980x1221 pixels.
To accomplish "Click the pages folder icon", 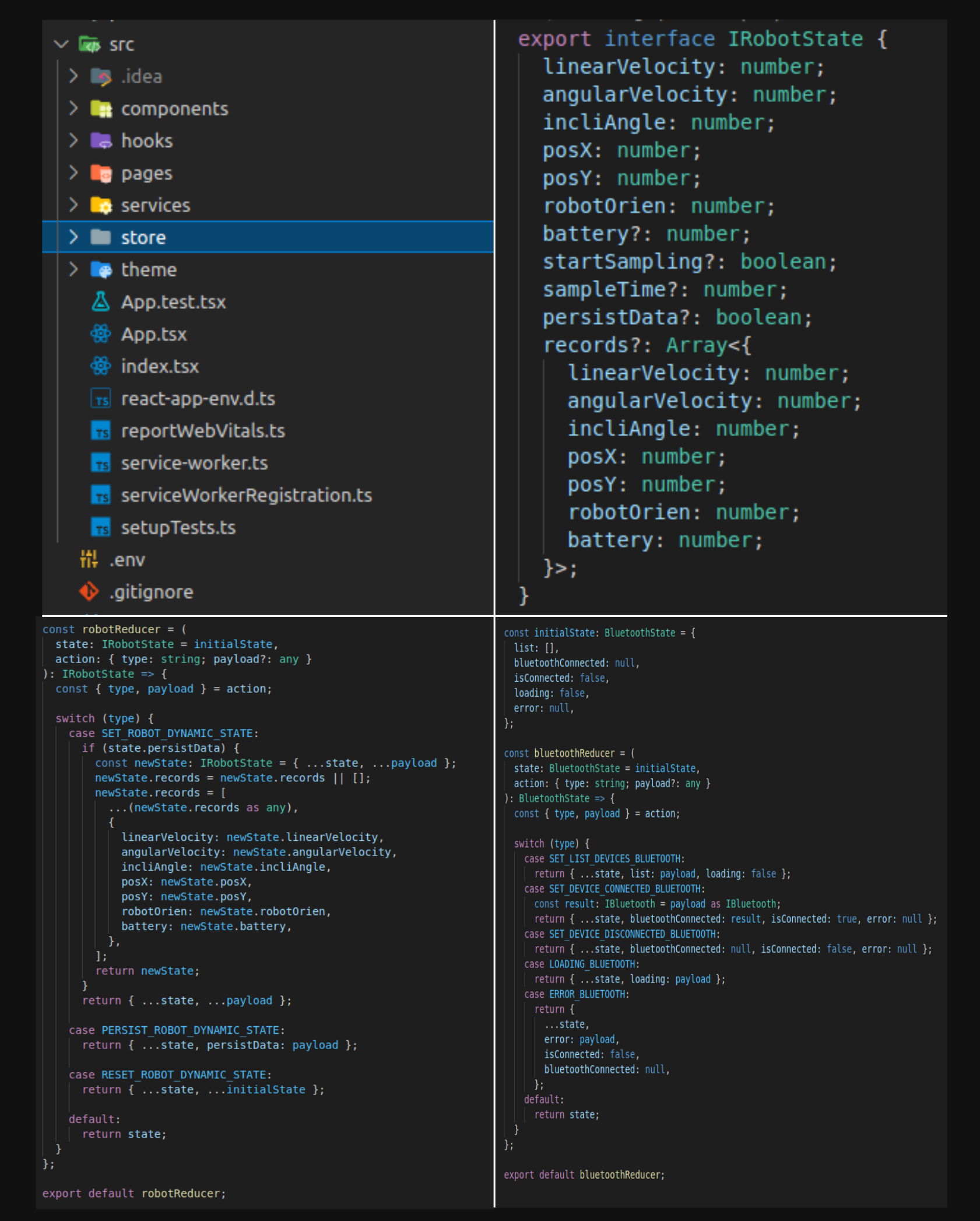I will (101, 173).
